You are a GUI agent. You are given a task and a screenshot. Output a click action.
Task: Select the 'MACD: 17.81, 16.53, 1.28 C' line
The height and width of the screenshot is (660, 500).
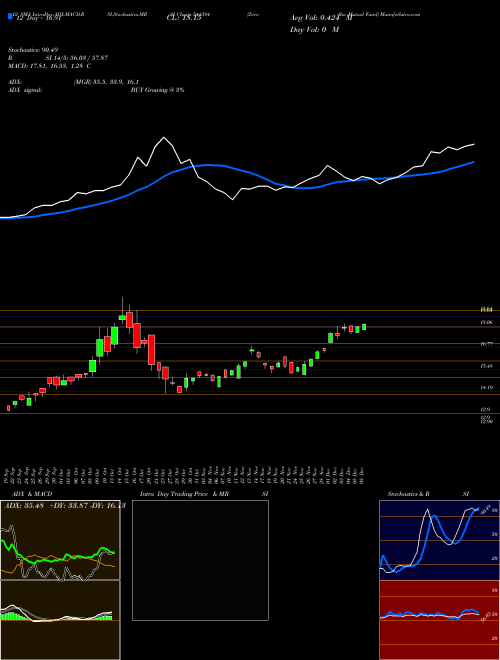[49, 66]
